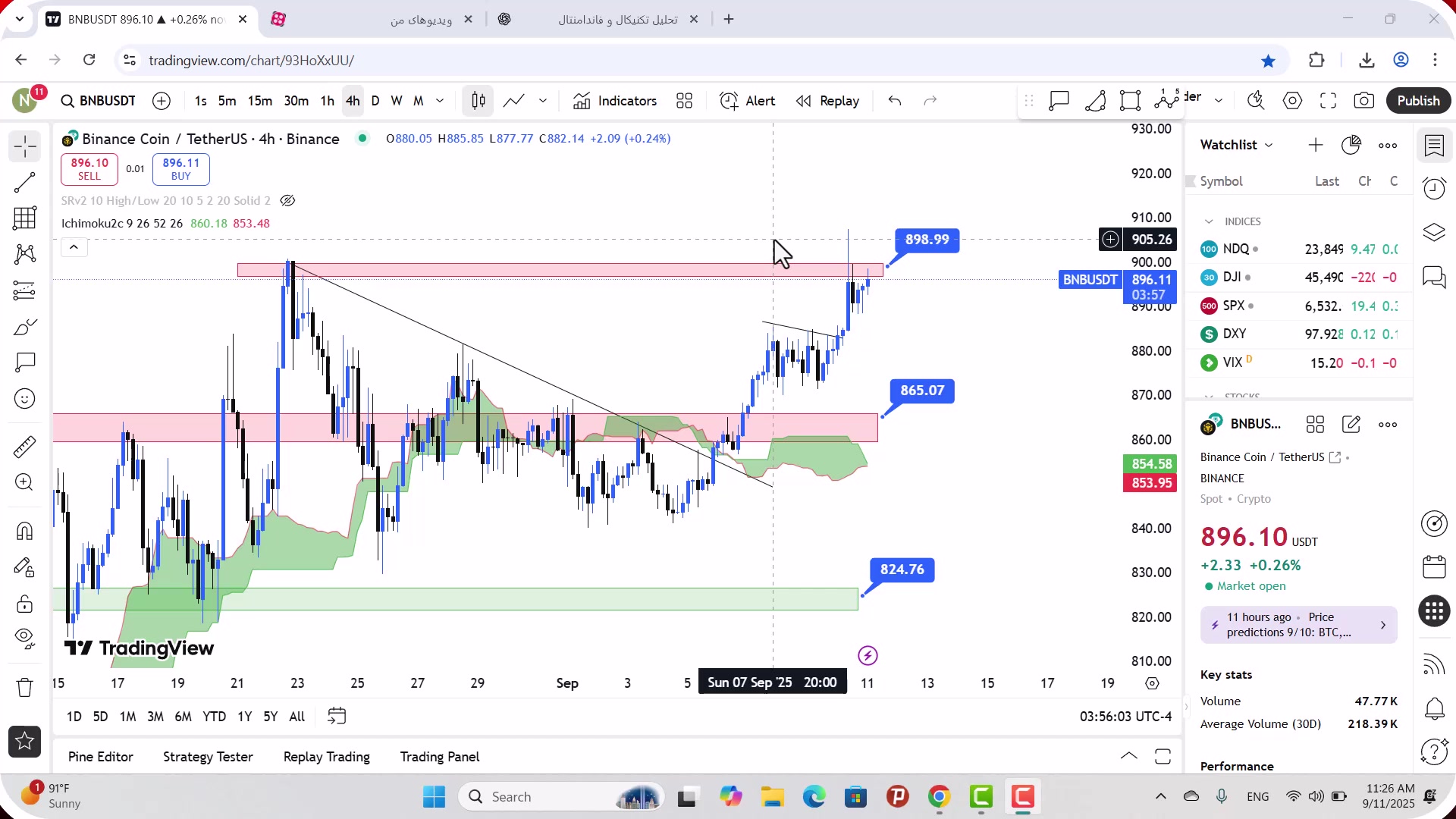The width and height of the screenshot is (1456, 819).
Task: Open the Windows Start menu
Action: point(435,797)
